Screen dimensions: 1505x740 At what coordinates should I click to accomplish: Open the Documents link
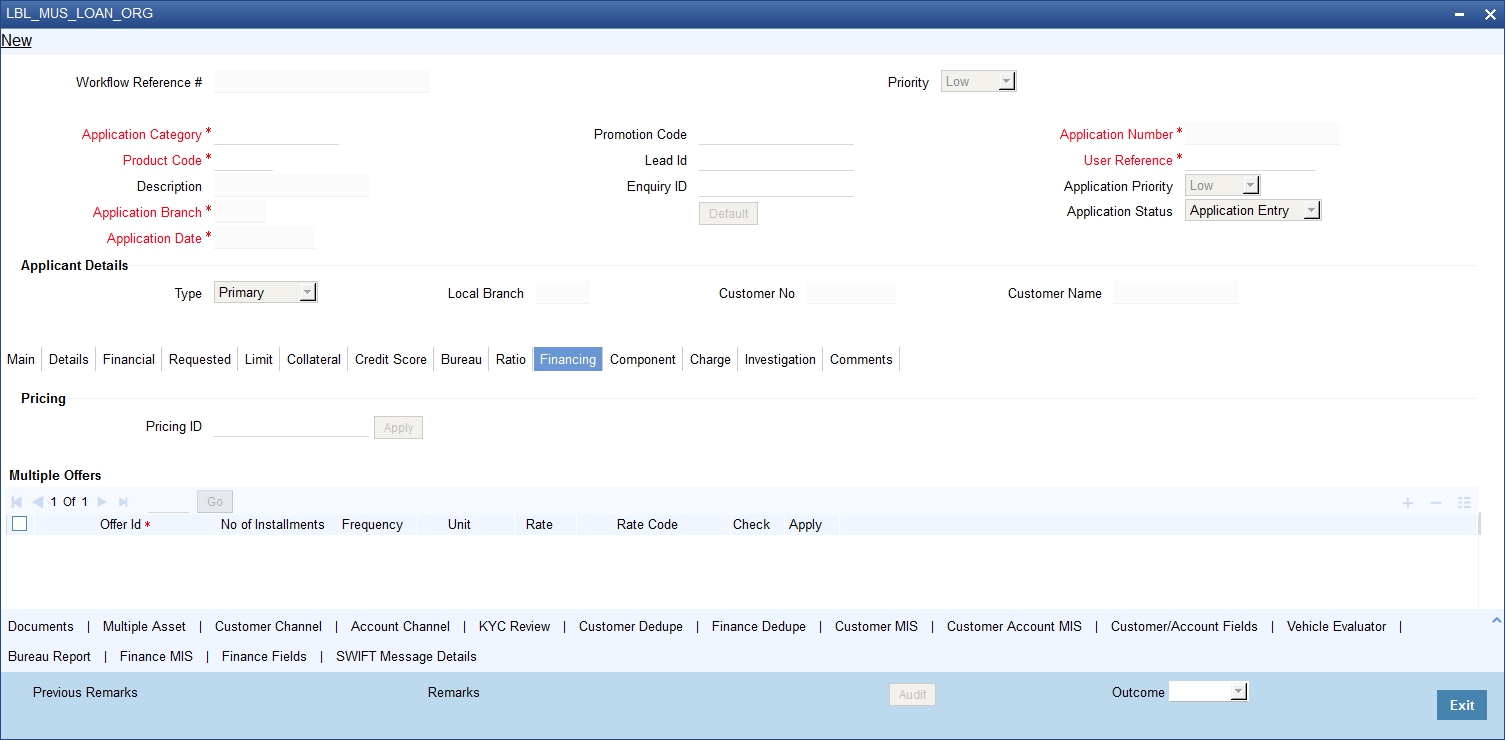point(41,627)
